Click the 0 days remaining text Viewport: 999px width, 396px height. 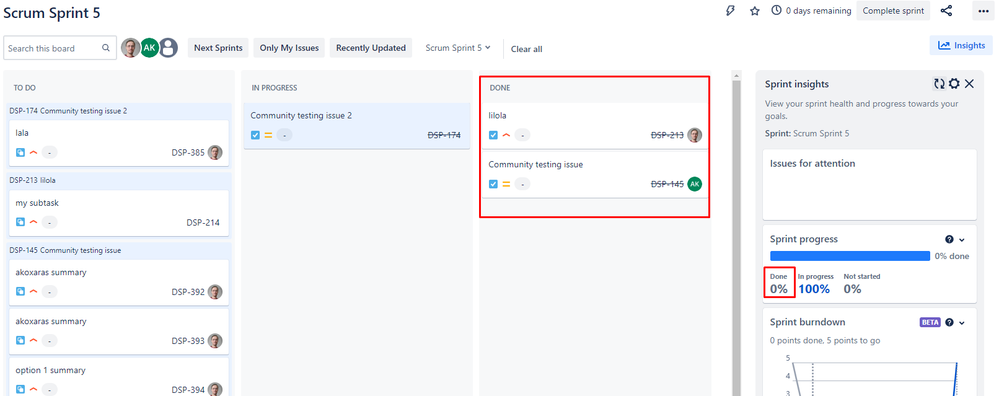819,11
